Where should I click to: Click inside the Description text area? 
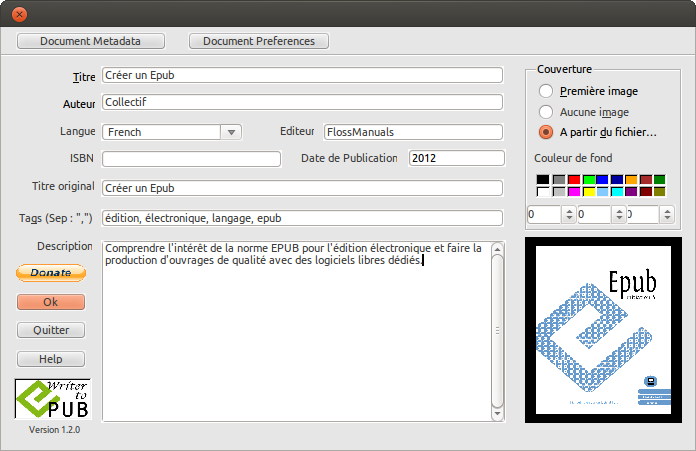click(297, 331)
